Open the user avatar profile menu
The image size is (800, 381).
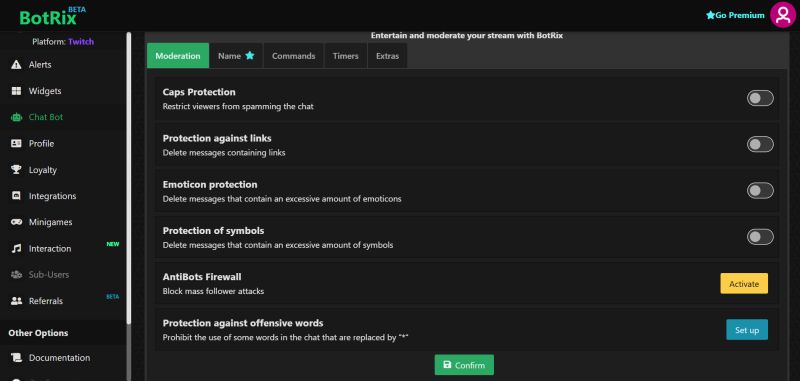click(783, 15)
